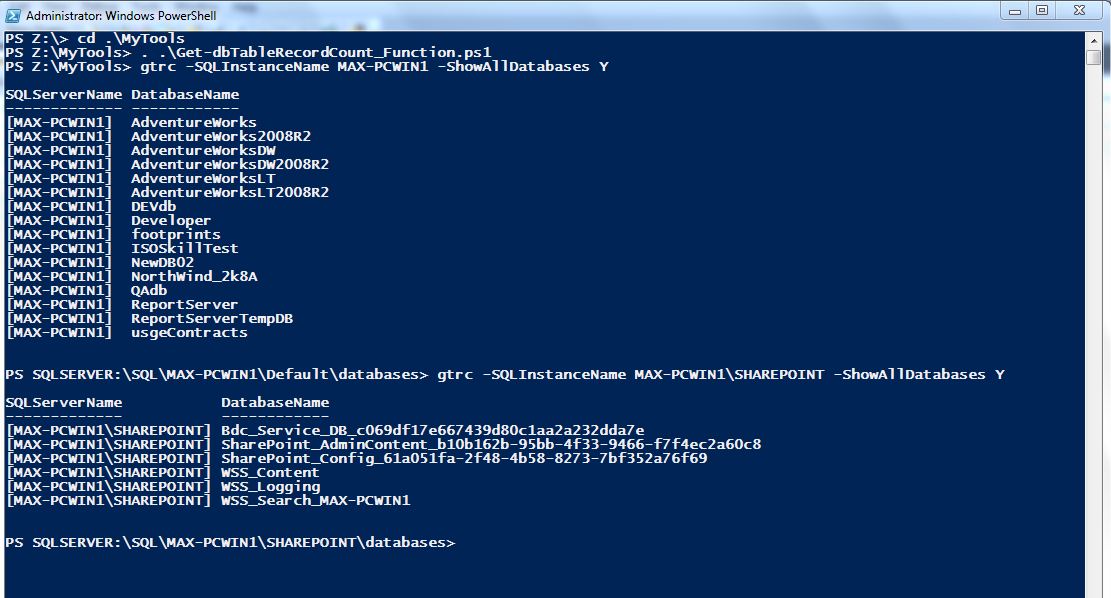
Task: Click the ReportServerTempDB entry
Action: [211, 318]
